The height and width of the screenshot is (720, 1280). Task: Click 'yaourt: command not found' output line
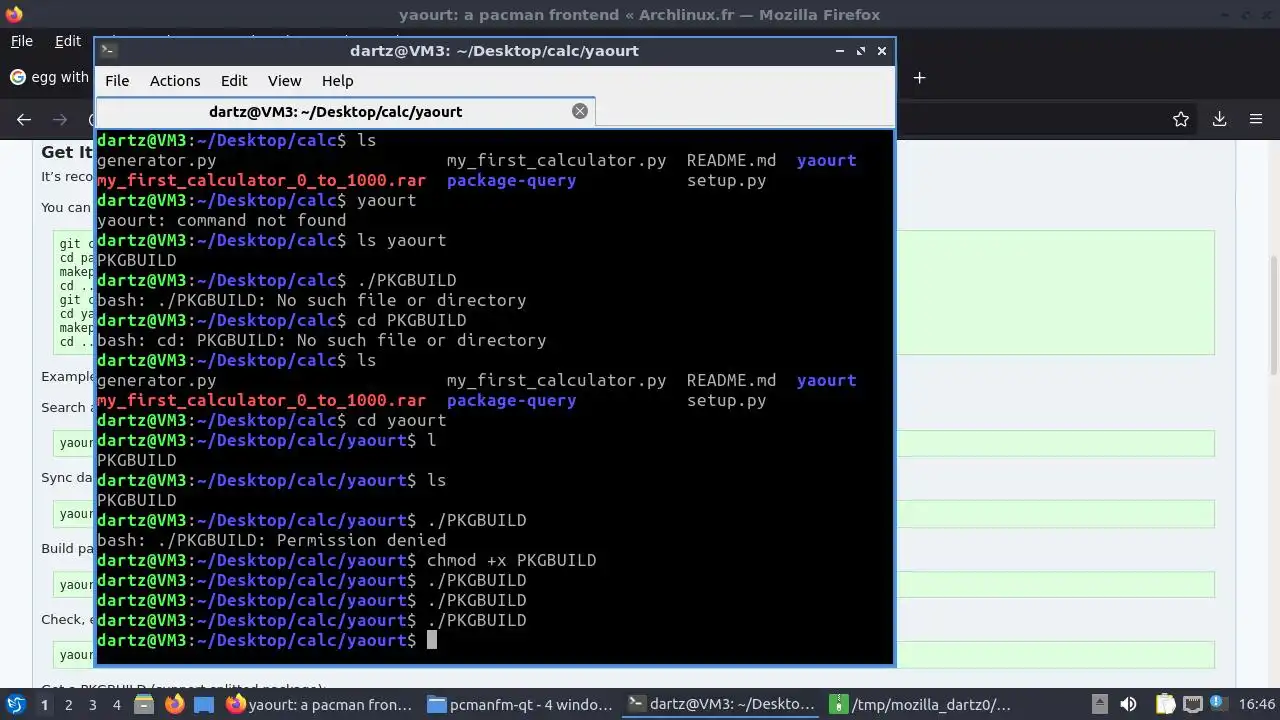tap(221, 220)
